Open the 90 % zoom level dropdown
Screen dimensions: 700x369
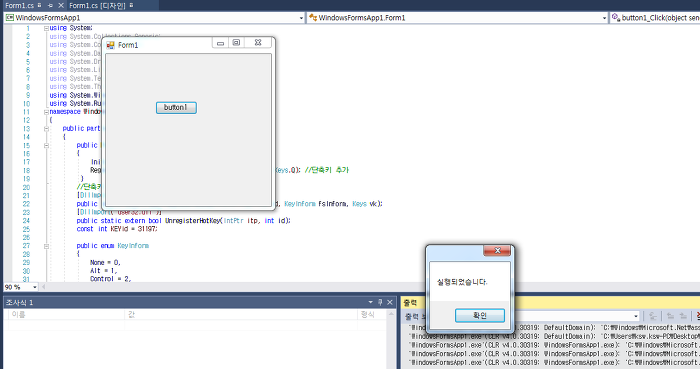point(34,287)
